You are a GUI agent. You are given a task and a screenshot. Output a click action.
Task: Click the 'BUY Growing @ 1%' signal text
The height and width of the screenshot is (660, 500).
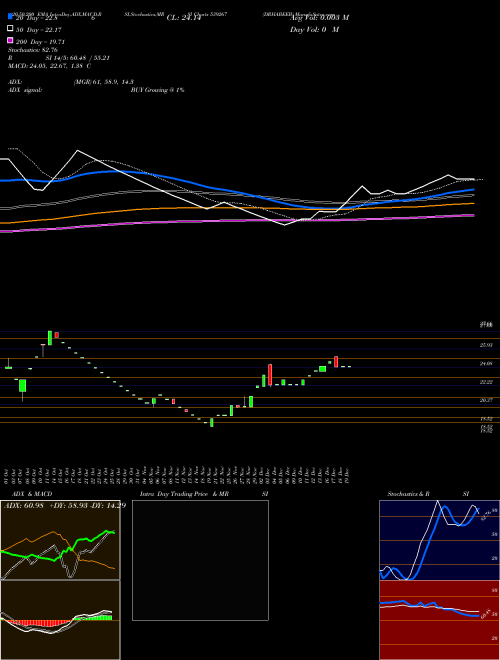pyautogui.click(x=157, y=90)
